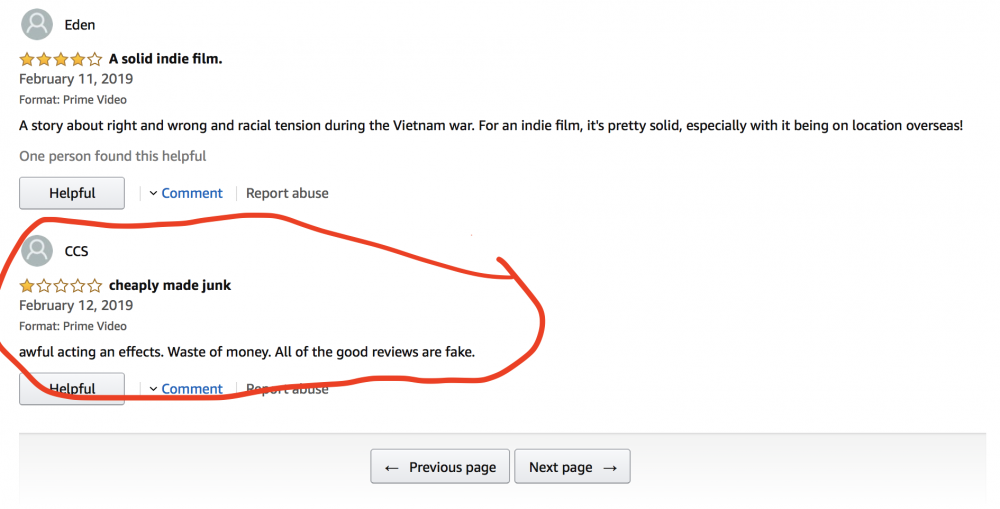Click Eden's profile avatar icon

(x=37, y=24)
